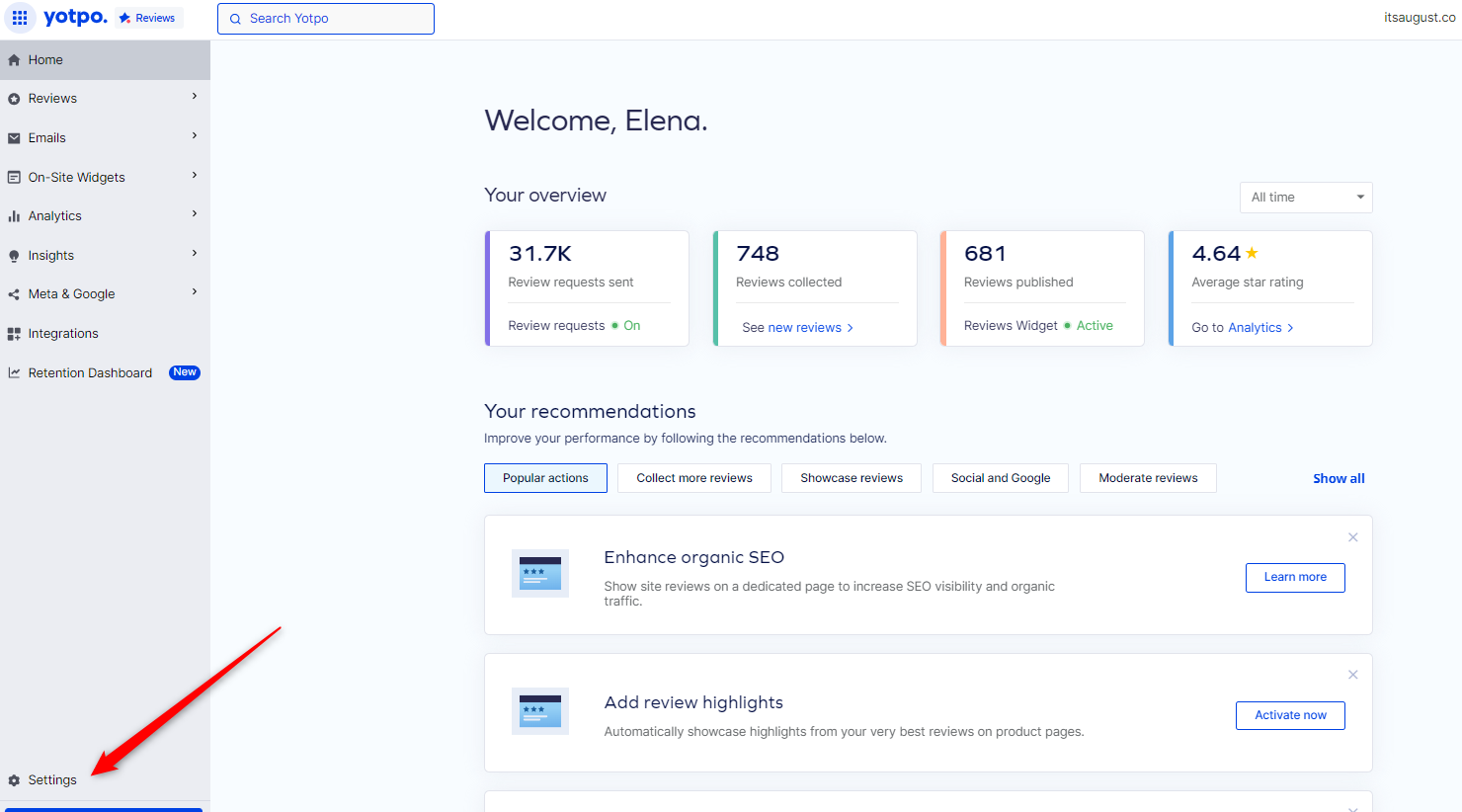Image resolution: width=1462 pixels, height=812 pixels.
Task: Click the Reviews product badge beside logo
Action: (x=148, y=18)
